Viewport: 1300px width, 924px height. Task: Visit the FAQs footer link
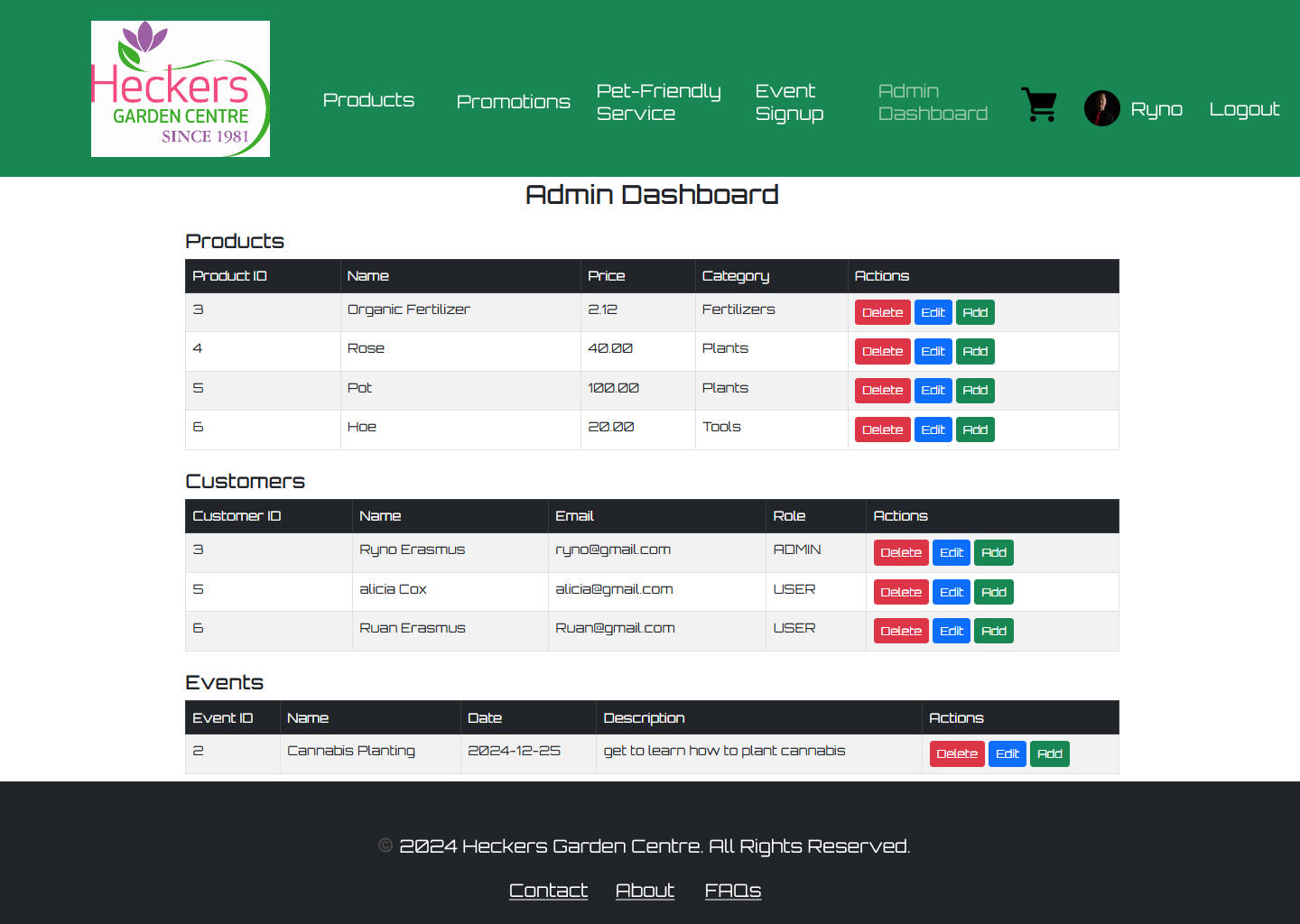(732, 891)
